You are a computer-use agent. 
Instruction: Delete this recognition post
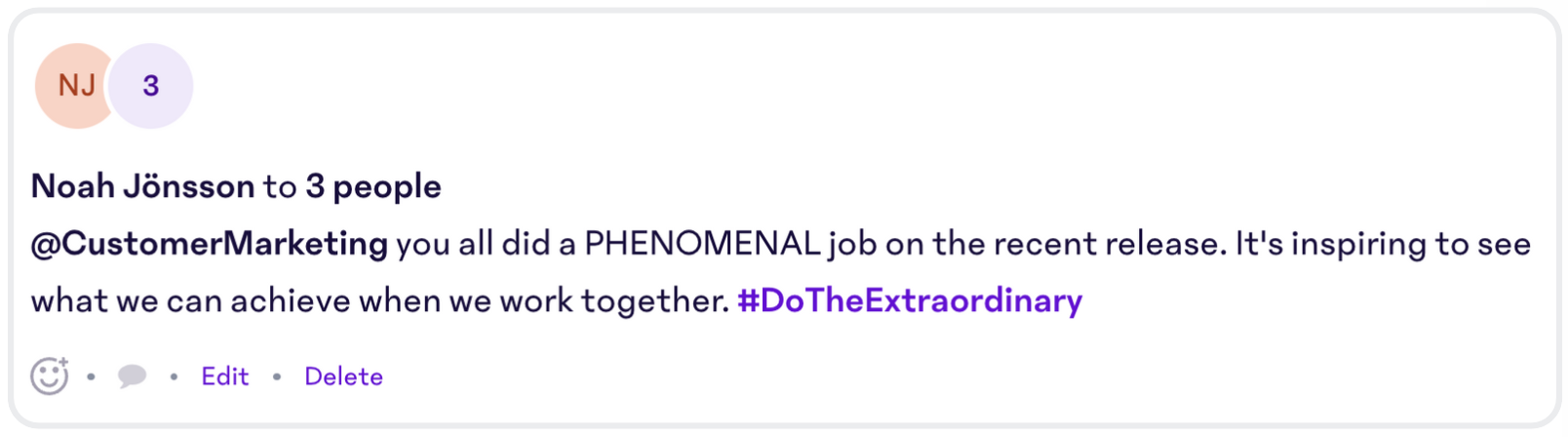coord(343,377)
